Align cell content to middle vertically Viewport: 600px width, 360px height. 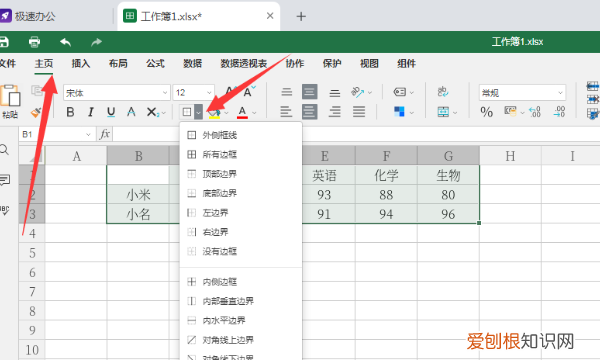point(309,92)
